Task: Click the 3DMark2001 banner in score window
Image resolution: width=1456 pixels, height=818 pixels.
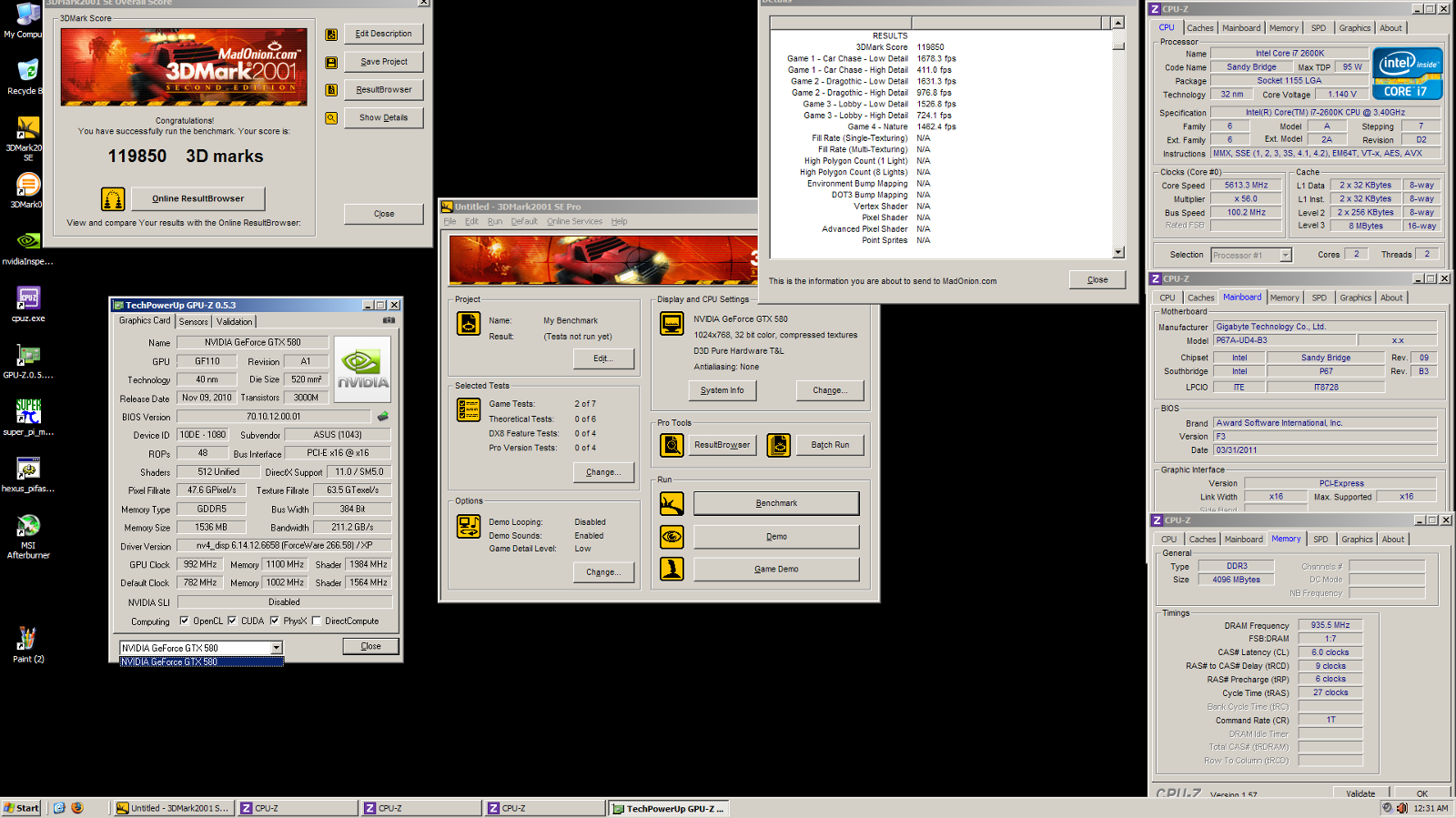Action: (185, 66)
